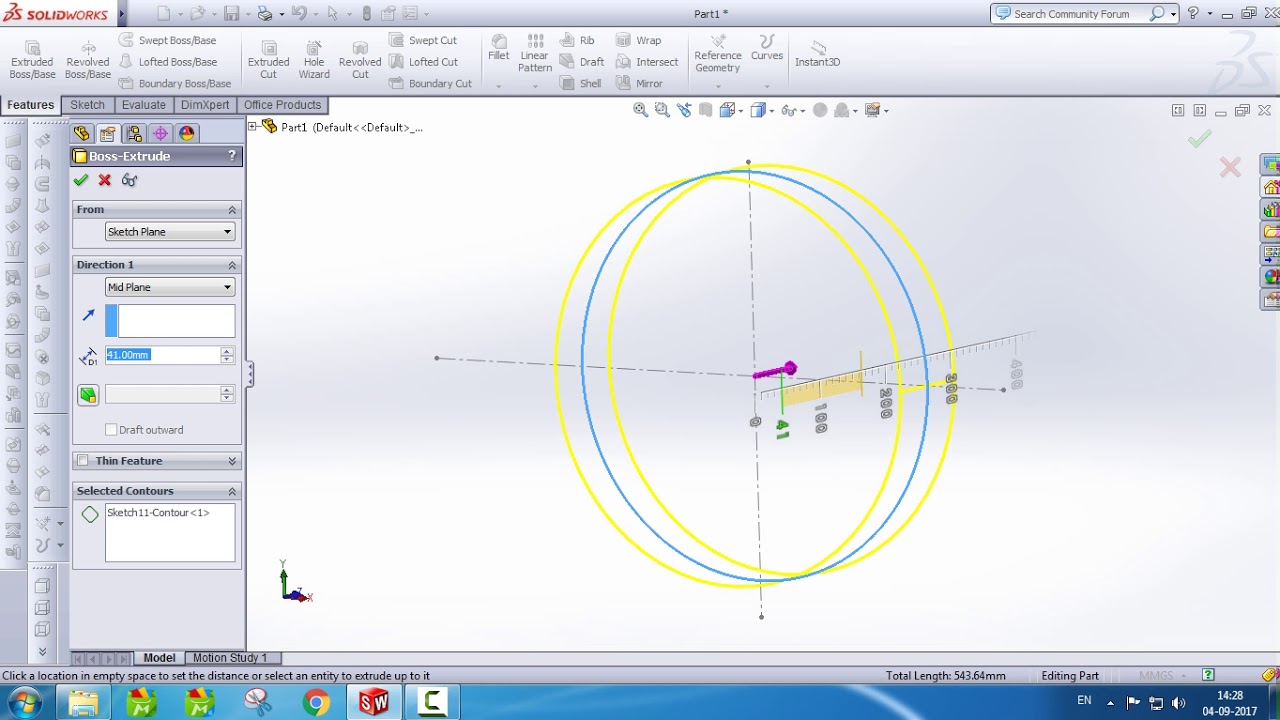
Task: Open the Fillet dropdown arrow
Action: click(x=499, y=85)
